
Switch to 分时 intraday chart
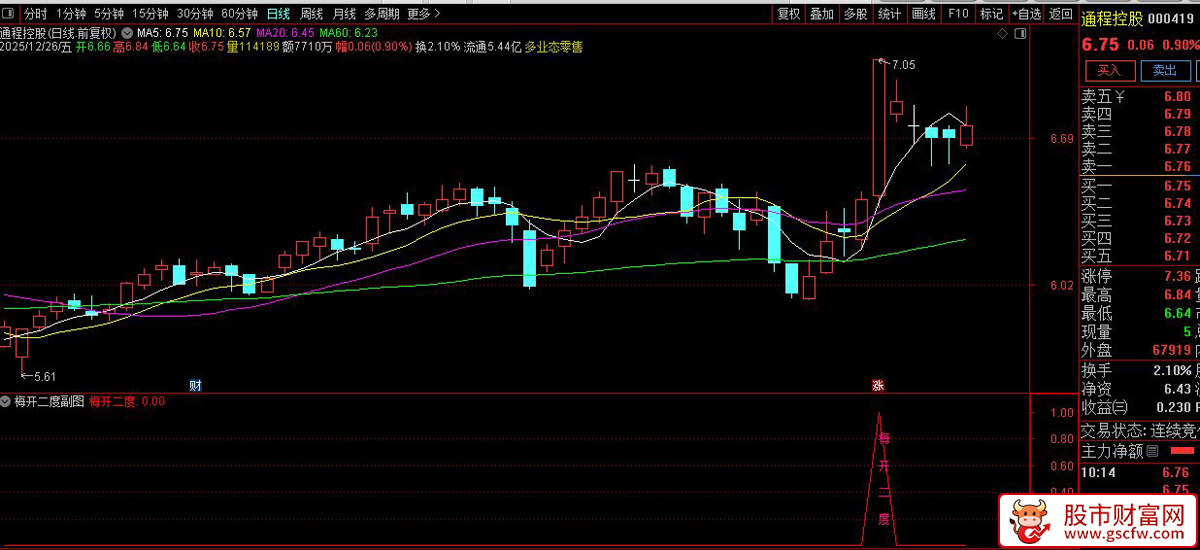(36, 14)
